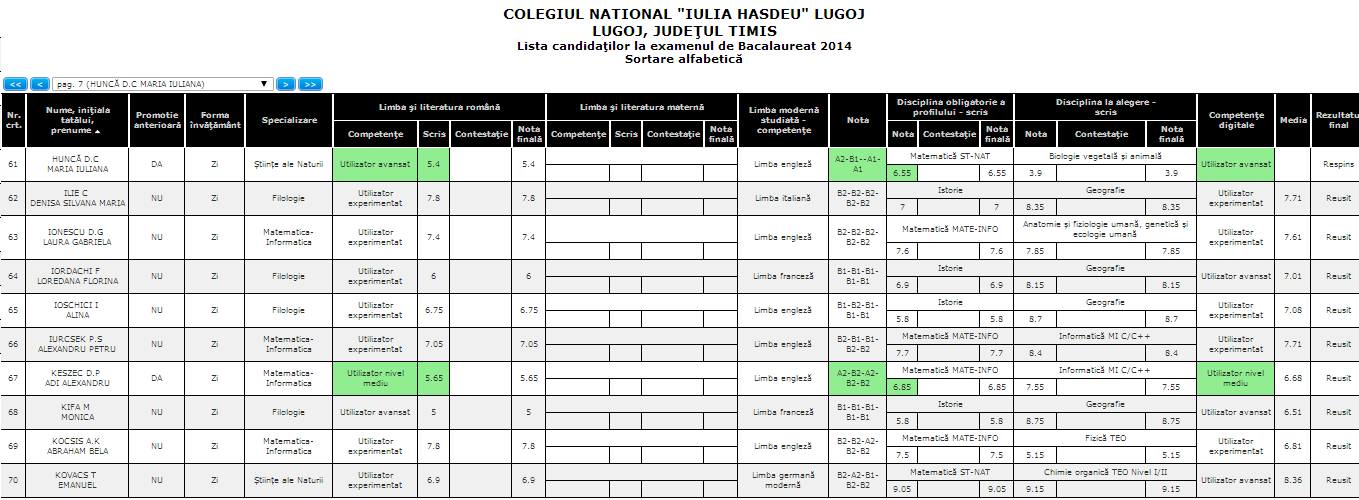Click the Specializare column header
1359x500 pixels.
point(289,120)
